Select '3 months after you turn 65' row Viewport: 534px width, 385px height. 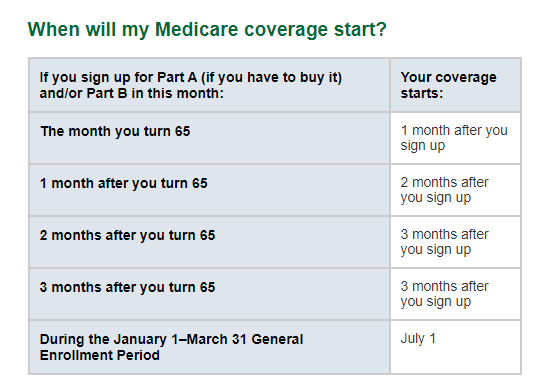pyautogui.click(x=210, y=295)
